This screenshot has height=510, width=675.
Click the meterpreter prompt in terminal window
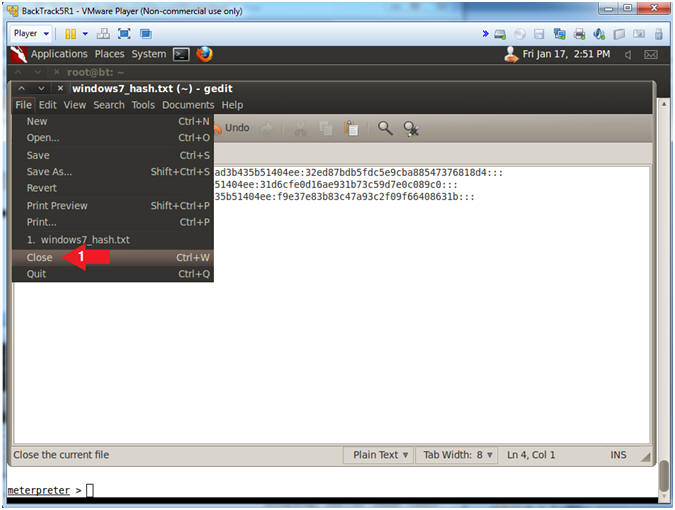pos(44,490)
